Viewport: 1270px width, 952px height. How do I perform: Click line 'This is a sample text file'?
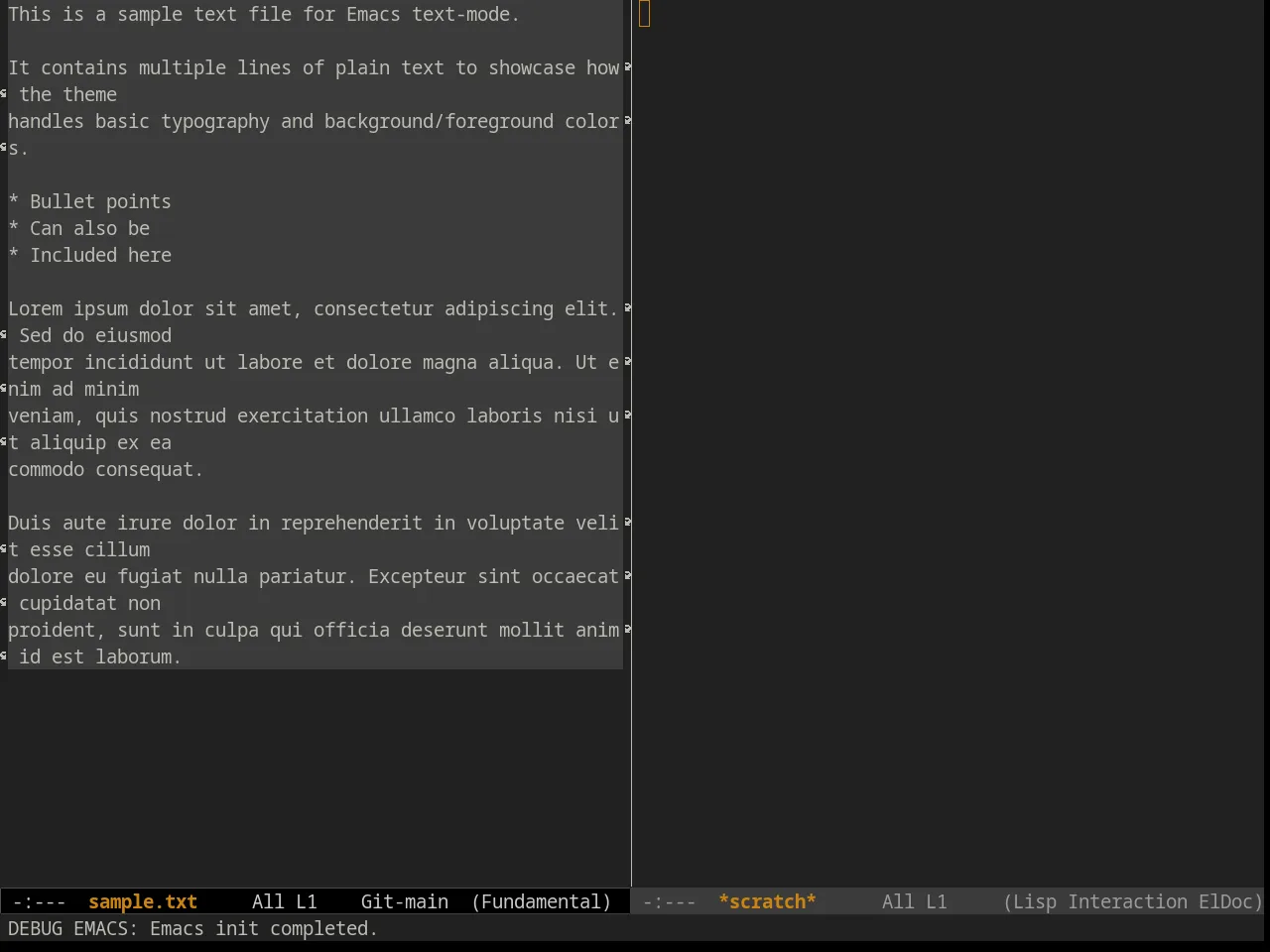(264, 14)
